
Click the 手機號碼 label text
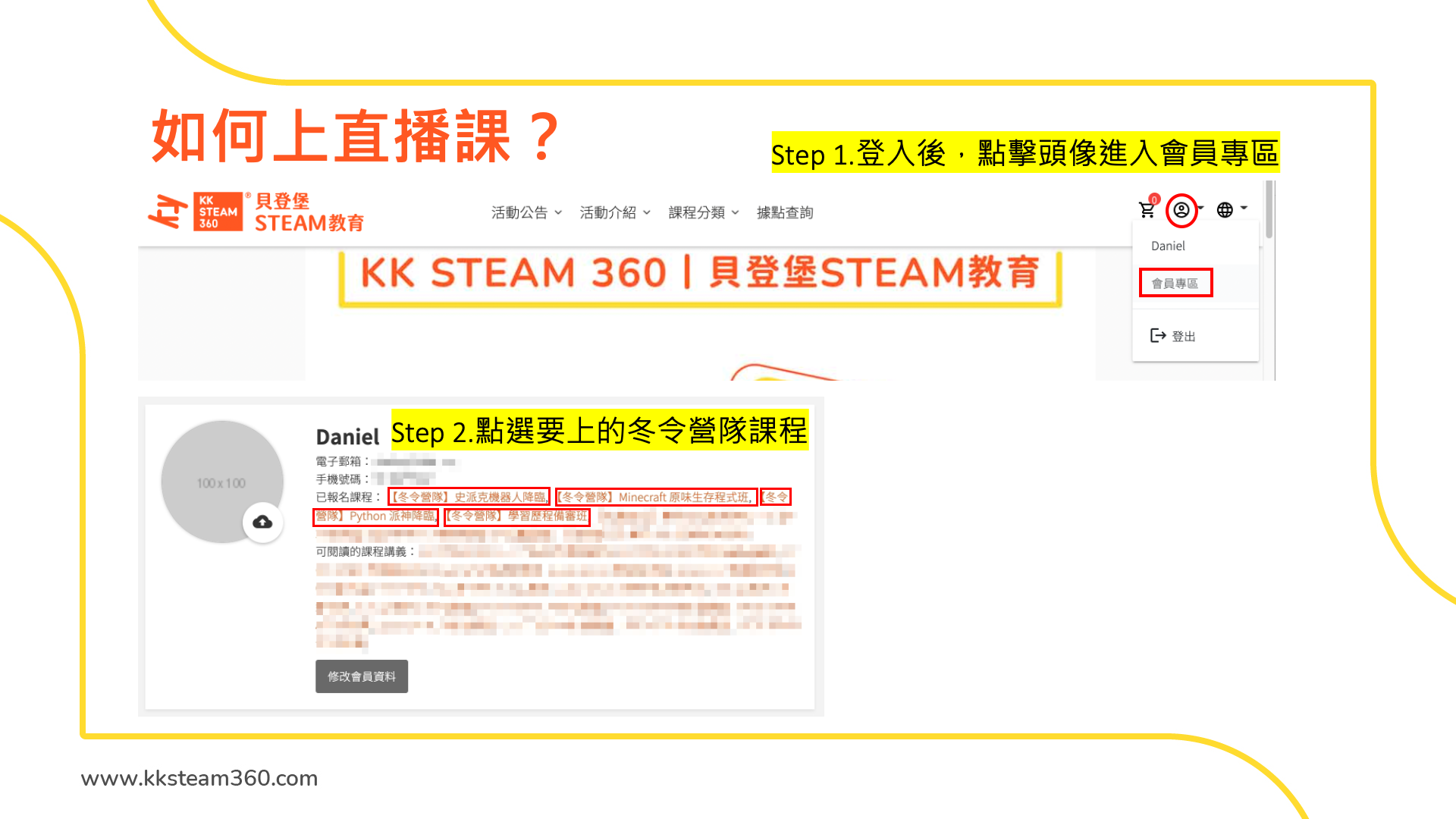342,479
